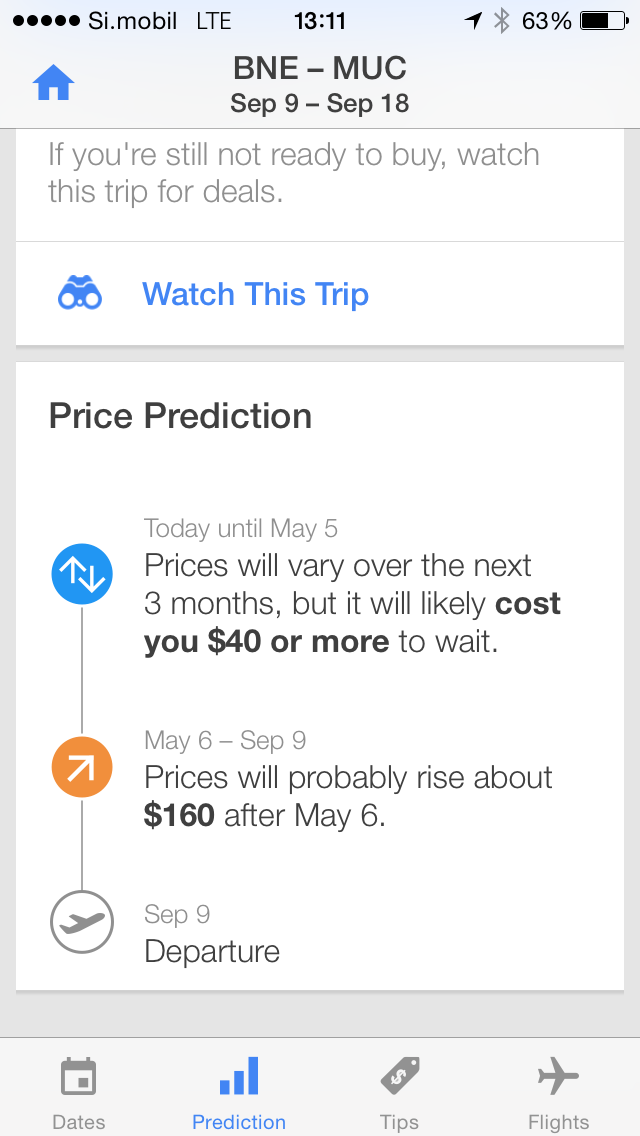Screen dimensions: 640x1136
Task: Tap the Sep 9 – Sep 18 date range
Action: [320, 104]
